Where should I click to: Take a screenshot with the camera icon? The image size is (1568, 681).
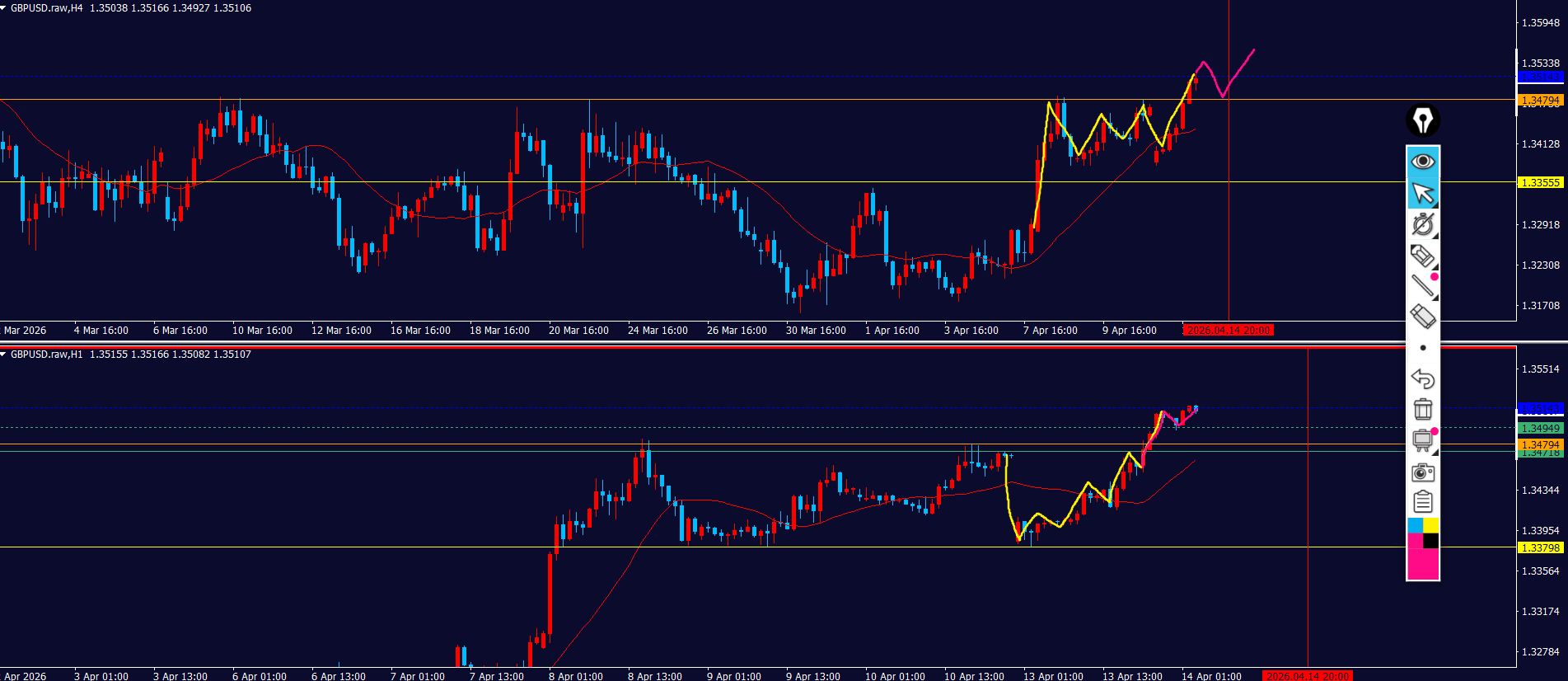pyautogui.click(x=1422, y=472)
